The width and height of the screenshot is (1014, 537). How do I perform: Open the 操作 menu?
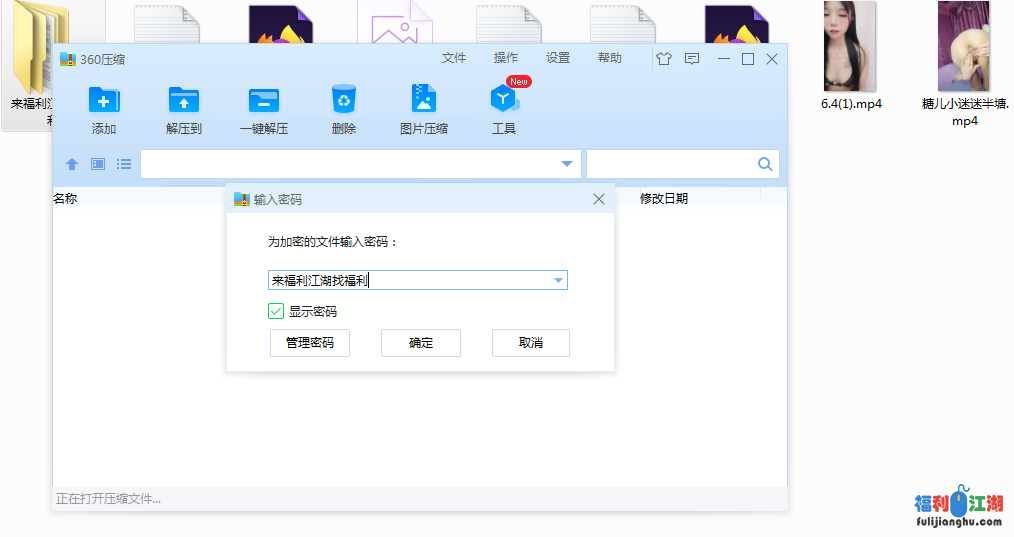[506, 58]
